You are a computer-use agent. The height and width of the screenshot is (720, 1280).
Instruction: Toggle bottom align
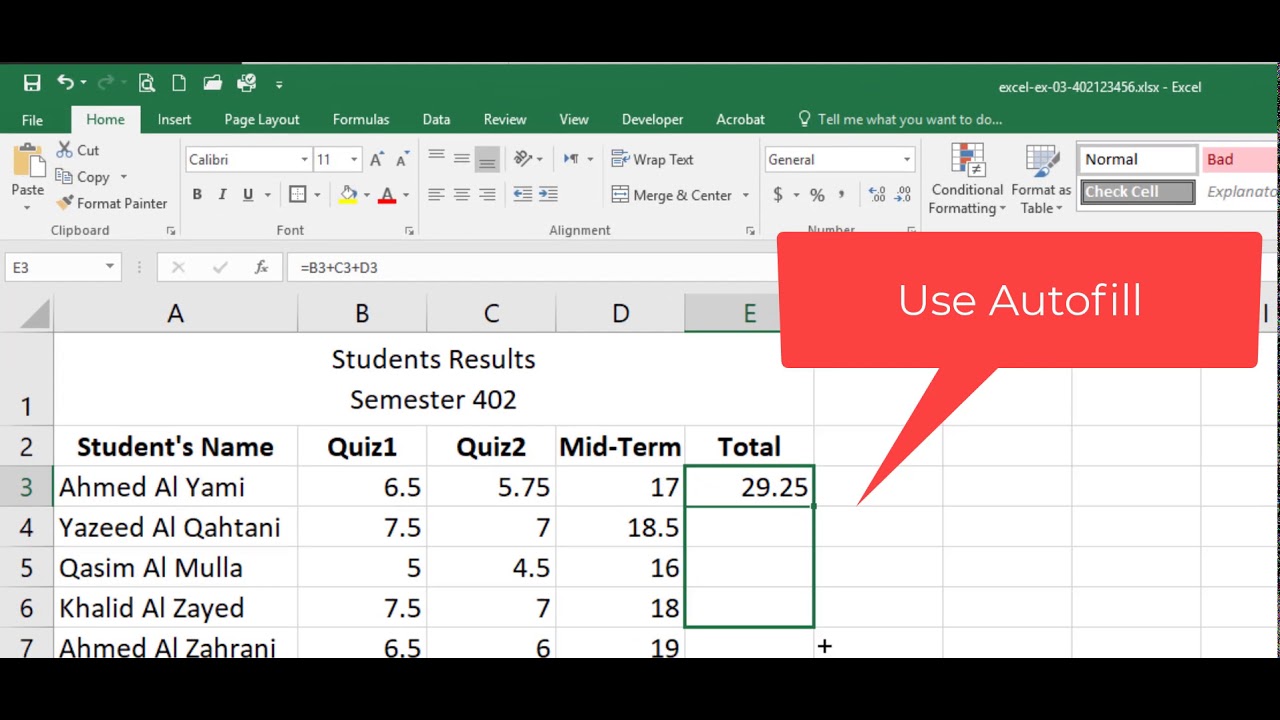(487, 158)
